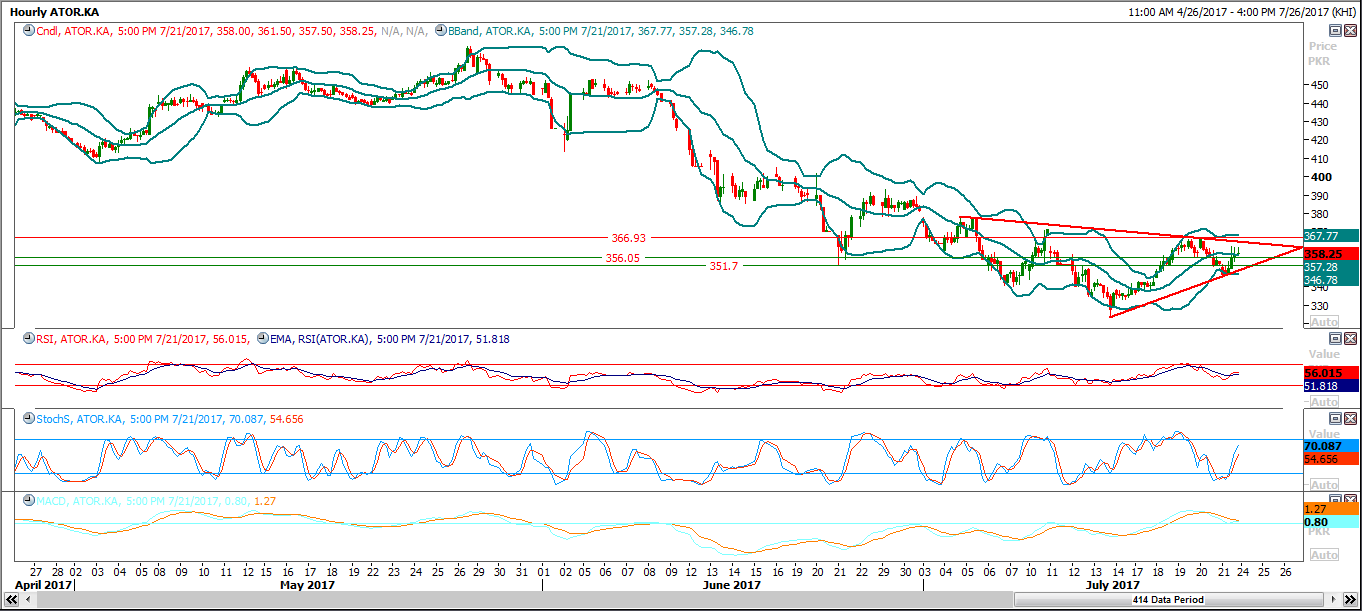1362x611 pixels.
Task: Click the RSI indicator clock icon
Action: [x=28, y=339]
